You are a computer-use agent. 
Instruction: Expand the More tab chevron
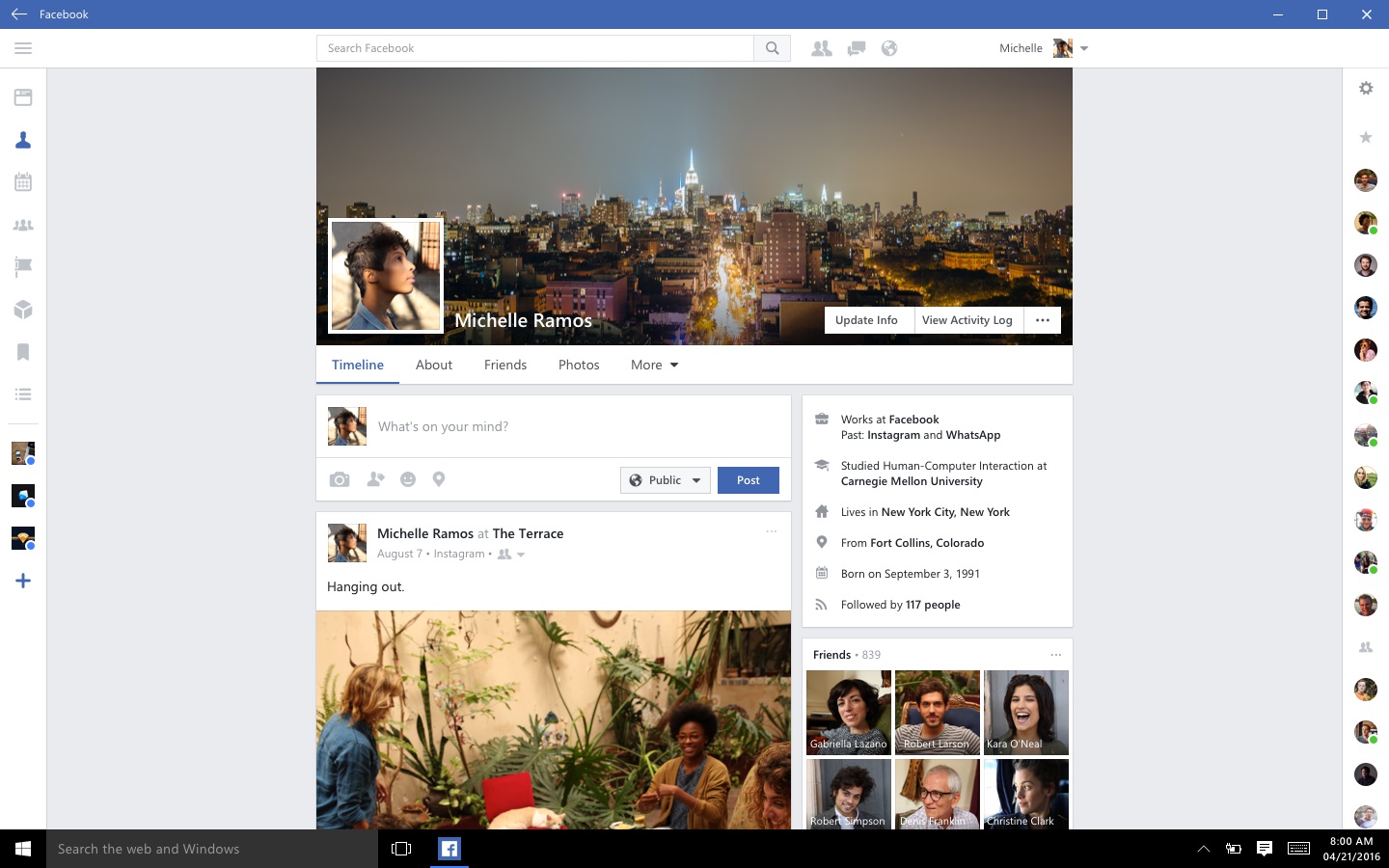tap(675, 366)
